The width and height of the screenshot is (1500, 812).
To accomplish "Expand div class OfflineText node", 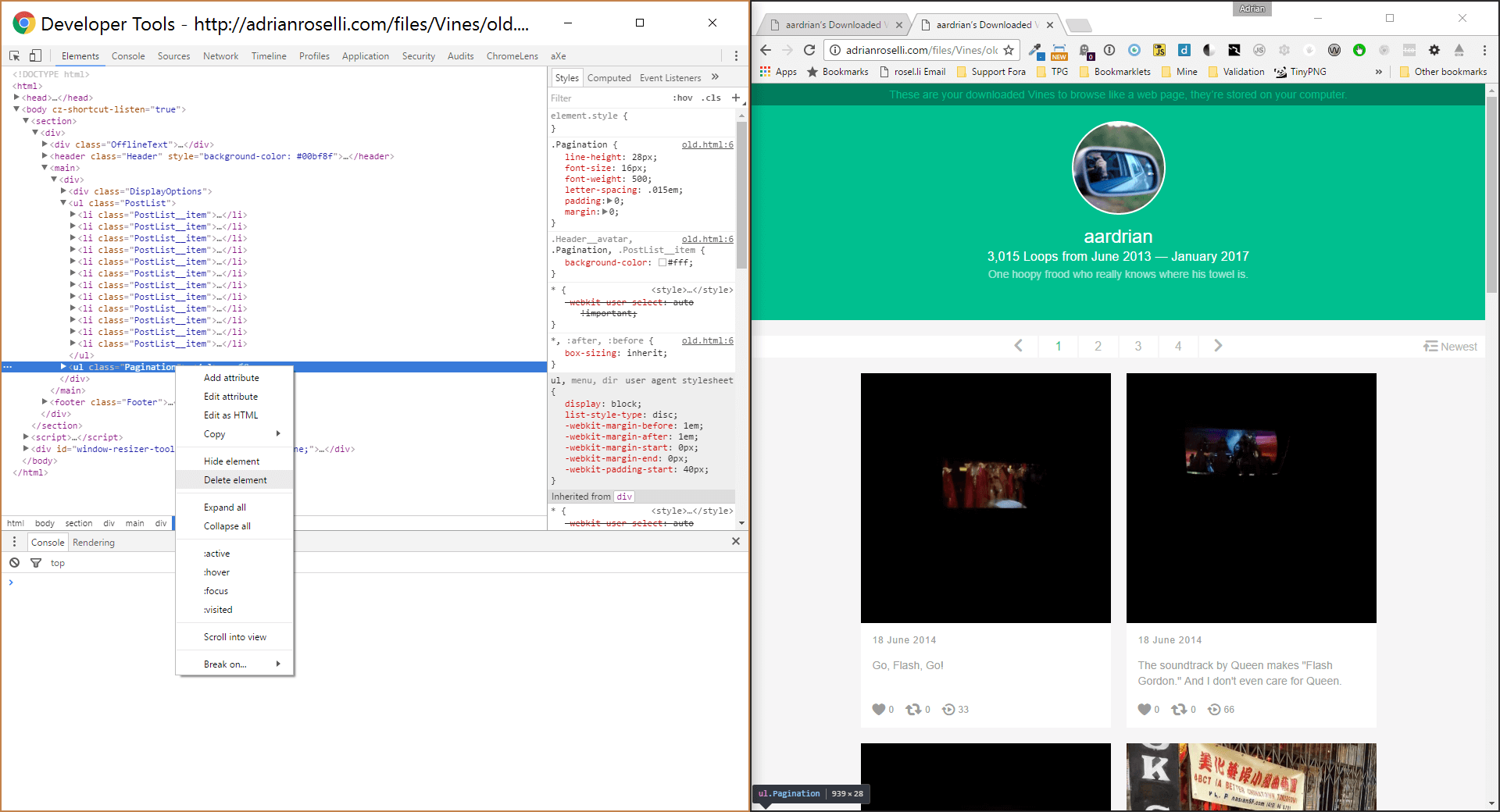I will pyautogui.click(x=45, y=144).
